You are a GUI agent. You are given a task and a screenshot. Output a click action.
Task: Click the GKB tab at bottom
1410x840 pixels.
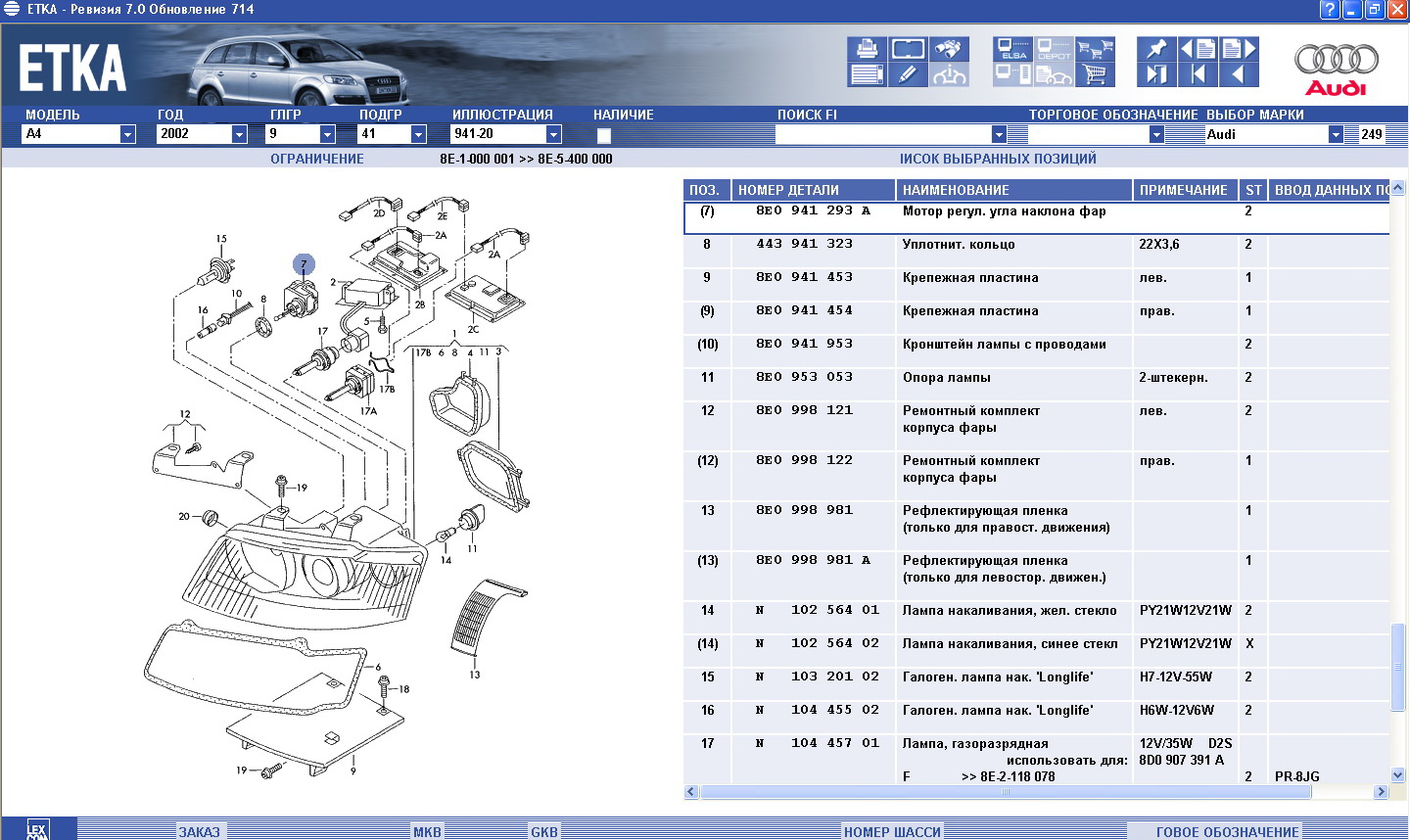[544, 832]
